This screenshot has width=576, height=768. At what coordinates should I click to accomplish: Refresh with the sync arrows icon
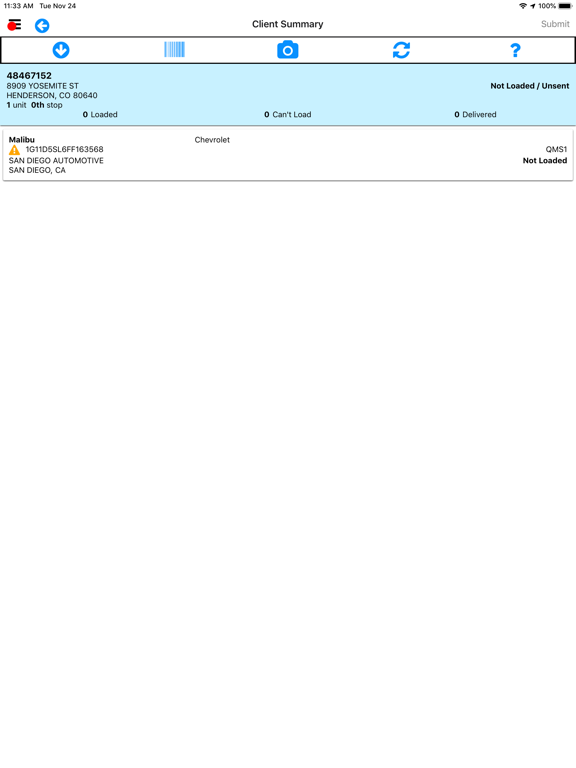(x=401, y=50)
